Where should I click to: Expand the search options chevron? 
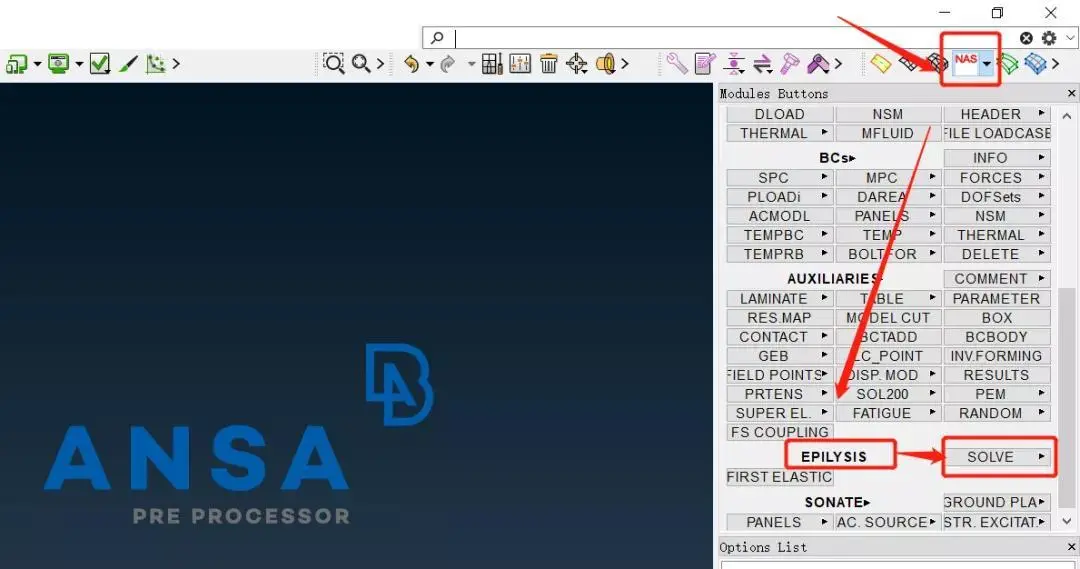tap(1070, 38)
